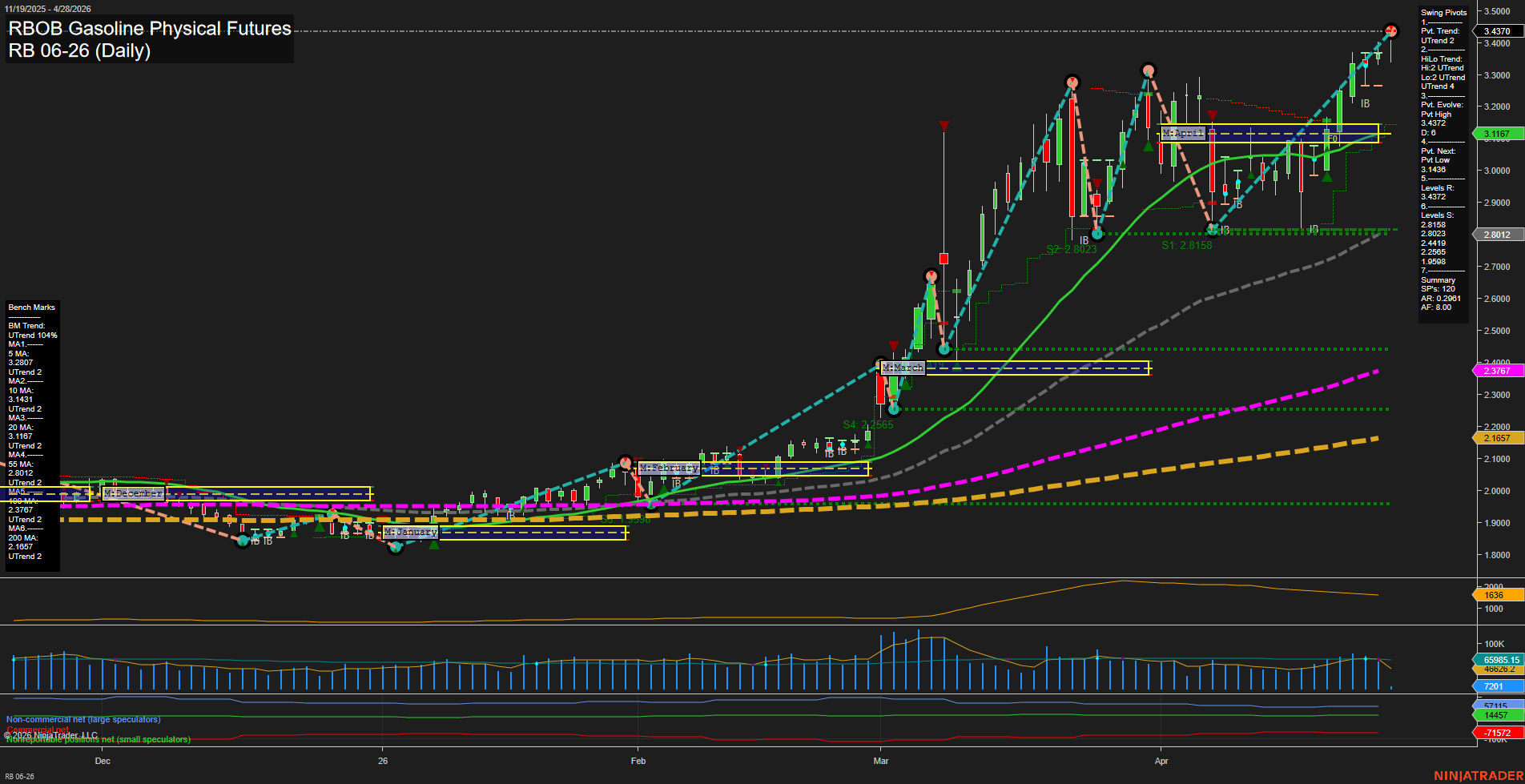Click the red swing-high pivot marker at chart peak
Screen dimensions: 1525x784
coord(1392,30)
